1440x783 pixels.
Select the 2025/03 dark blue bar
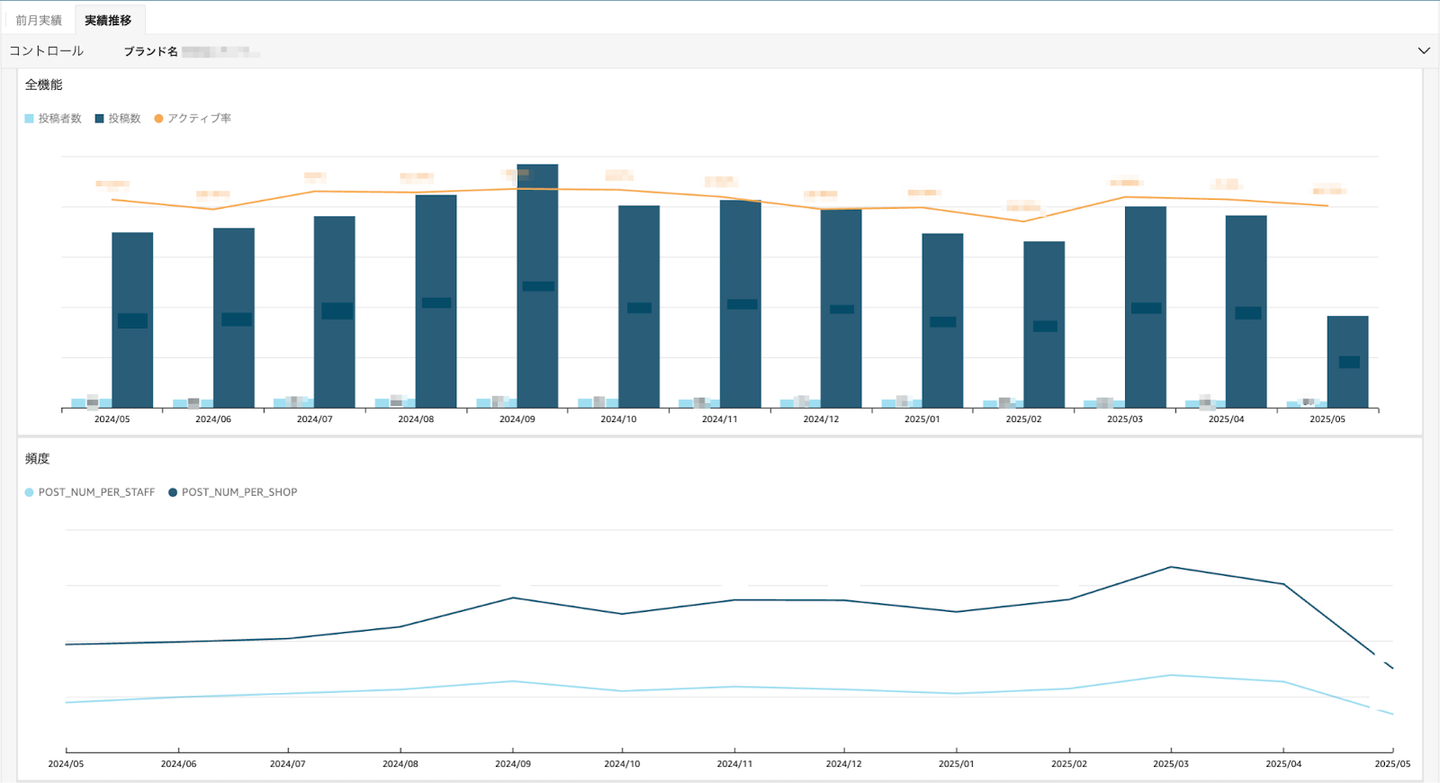tap(1145, 307)
